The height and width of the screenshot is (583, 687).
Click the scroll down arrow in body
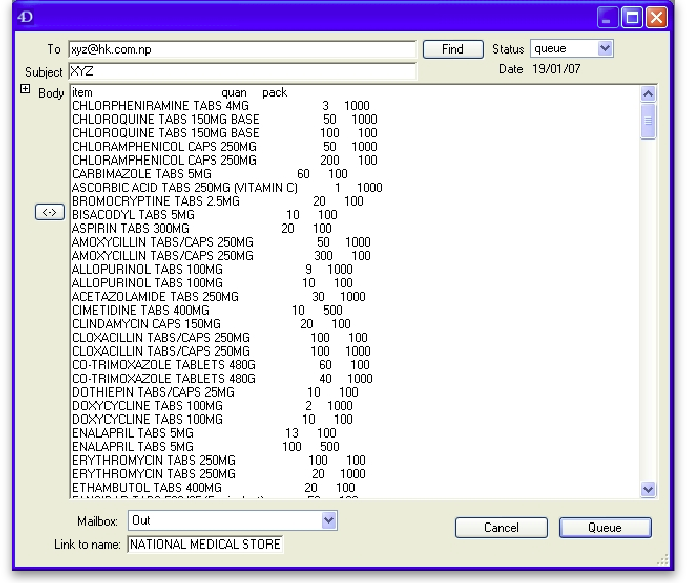coord(647,489)
